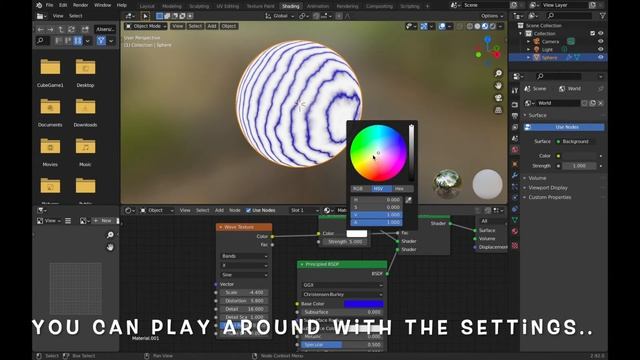Open the Window menu
This screenshot has width=640, height=360.
(x=102, y=5)
